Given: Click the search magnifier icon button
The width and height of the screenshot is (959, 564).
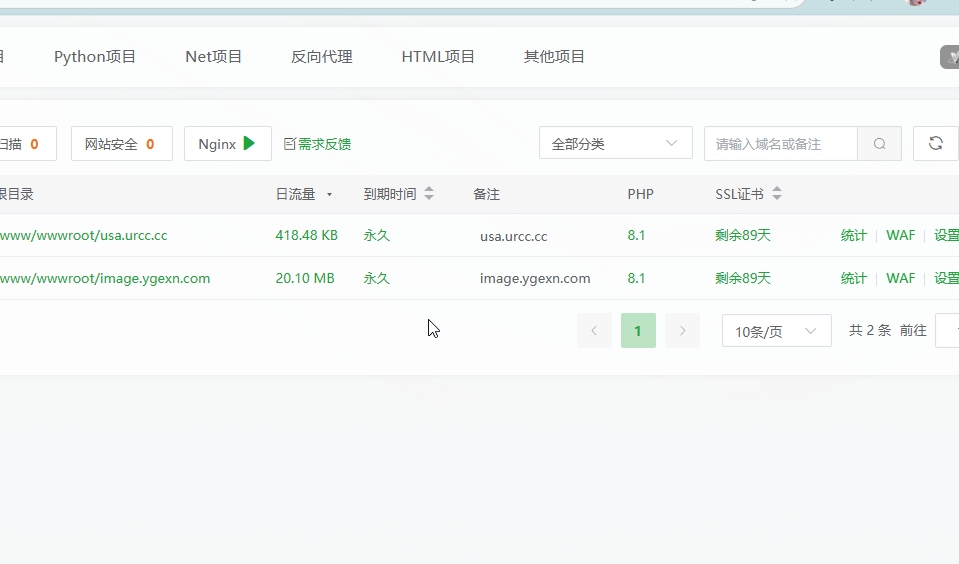Looking at the screenshot, I should click(879, 144).
